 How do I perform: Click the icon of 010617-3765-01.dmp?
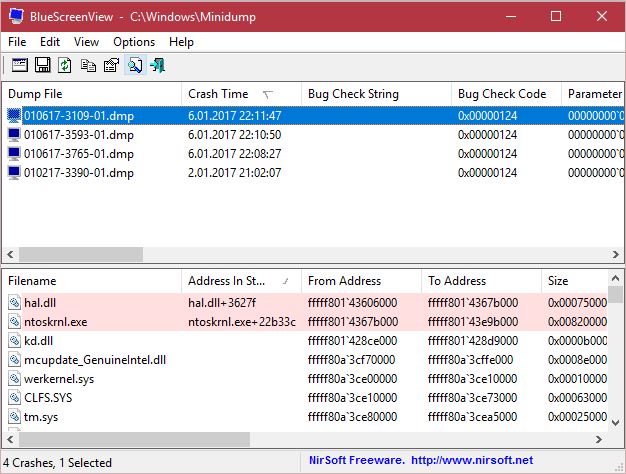pyautogui.click(x=14, y=154)
